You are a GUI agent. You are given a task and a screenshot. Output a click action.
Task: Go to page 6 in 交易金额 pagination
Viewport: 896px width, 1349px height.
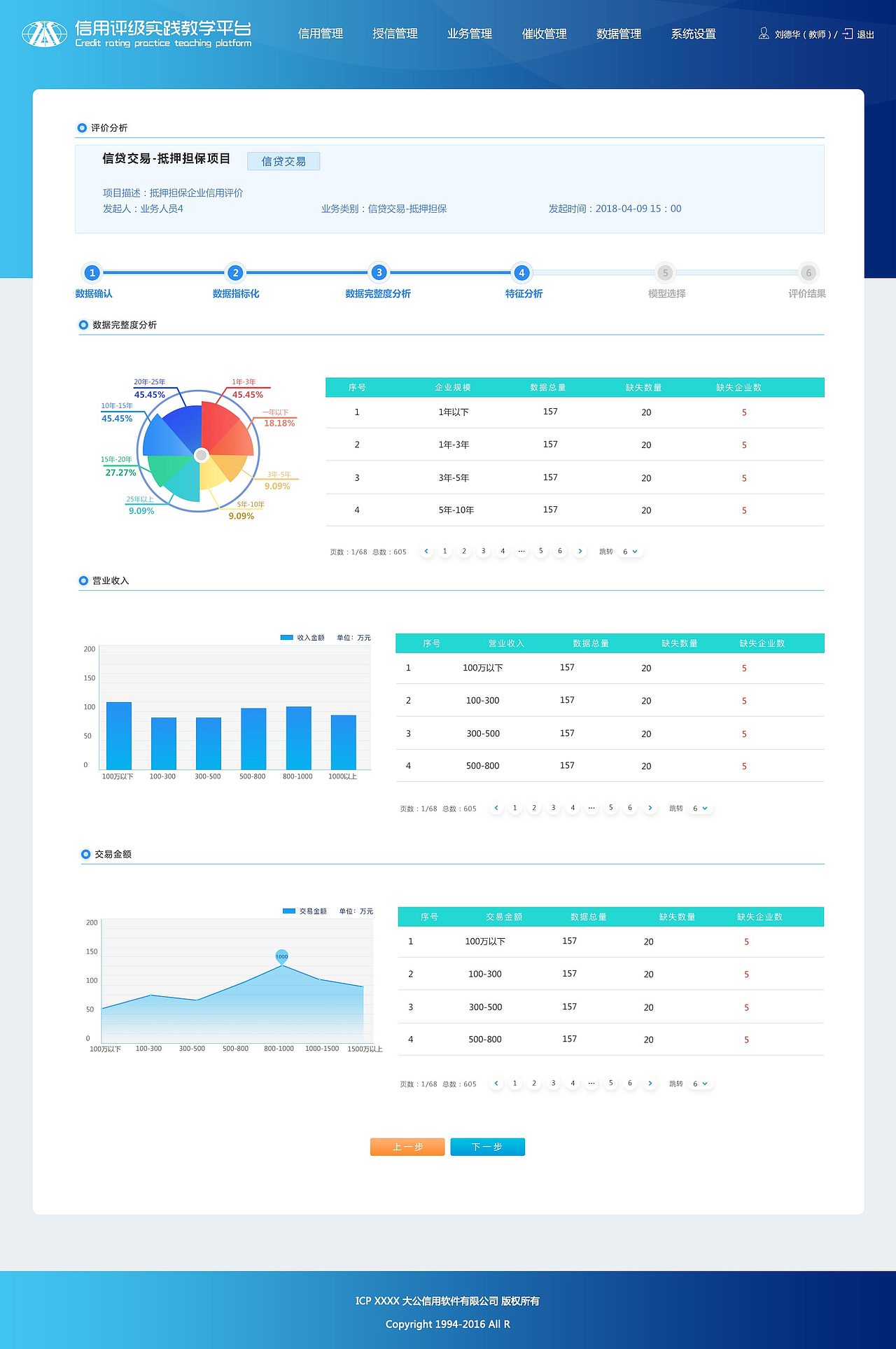(630, 1083)
